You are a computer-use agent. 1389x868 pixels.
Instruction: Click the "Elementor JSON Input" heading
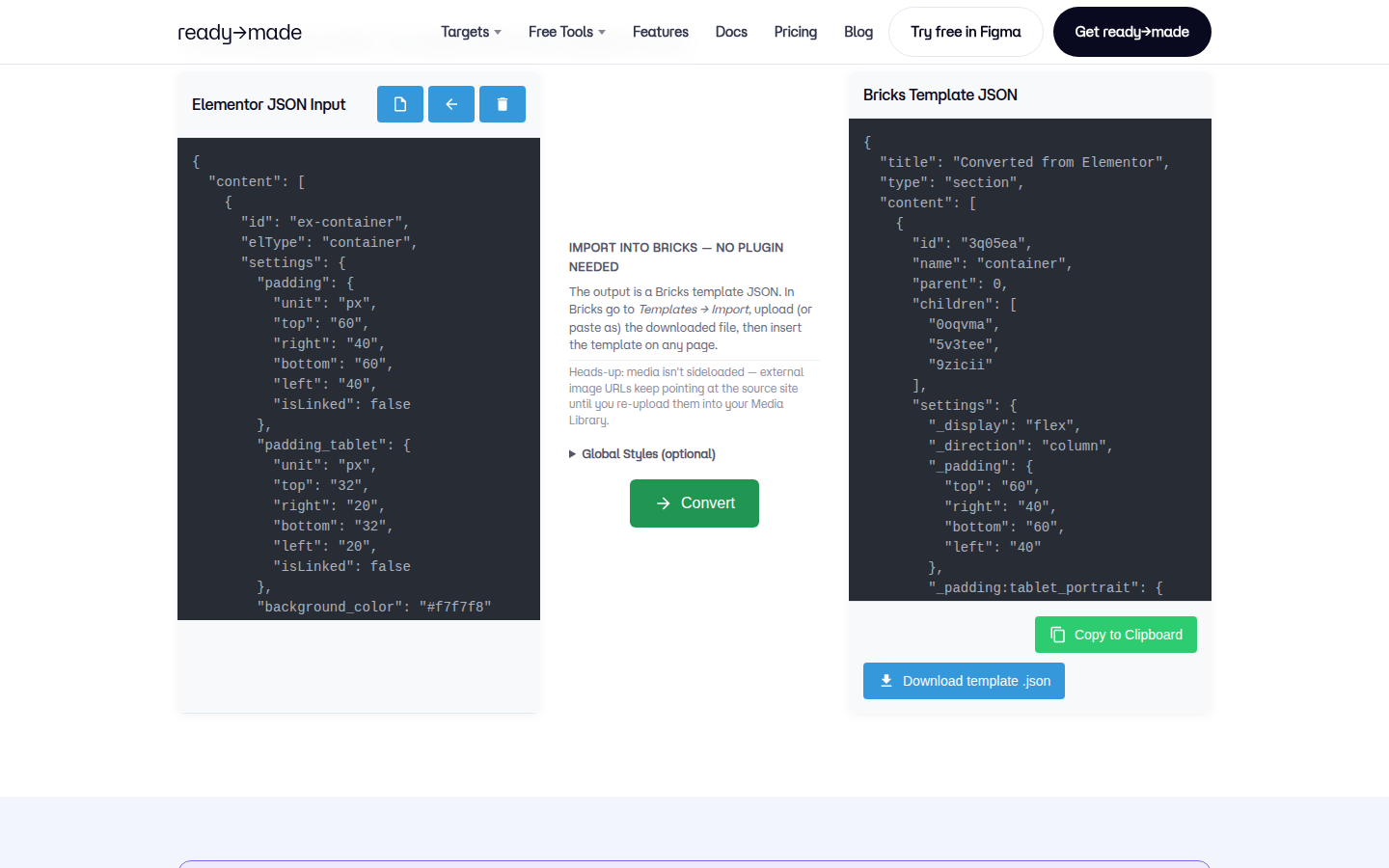(268, 104)
